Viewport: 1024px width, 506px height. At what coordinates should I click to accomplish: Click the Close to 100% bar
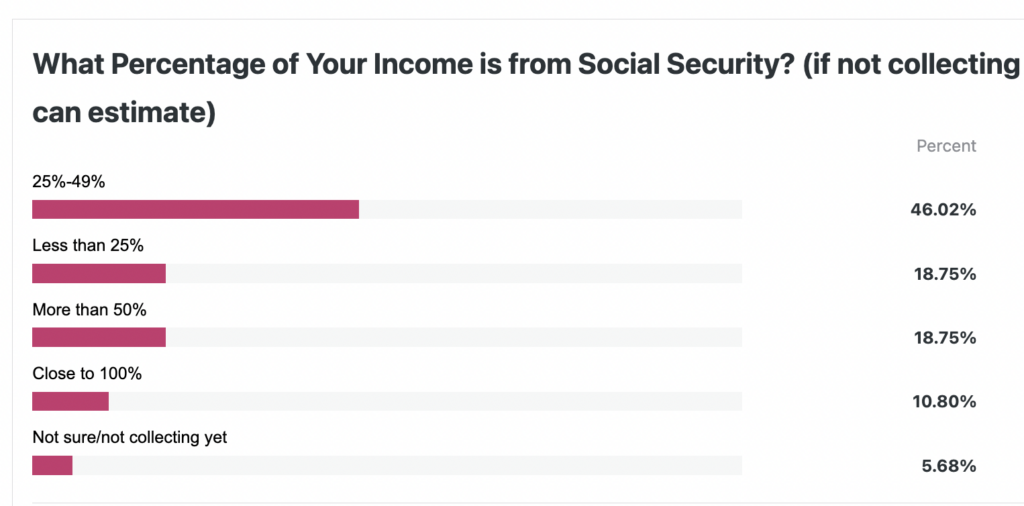pos(70,402)
